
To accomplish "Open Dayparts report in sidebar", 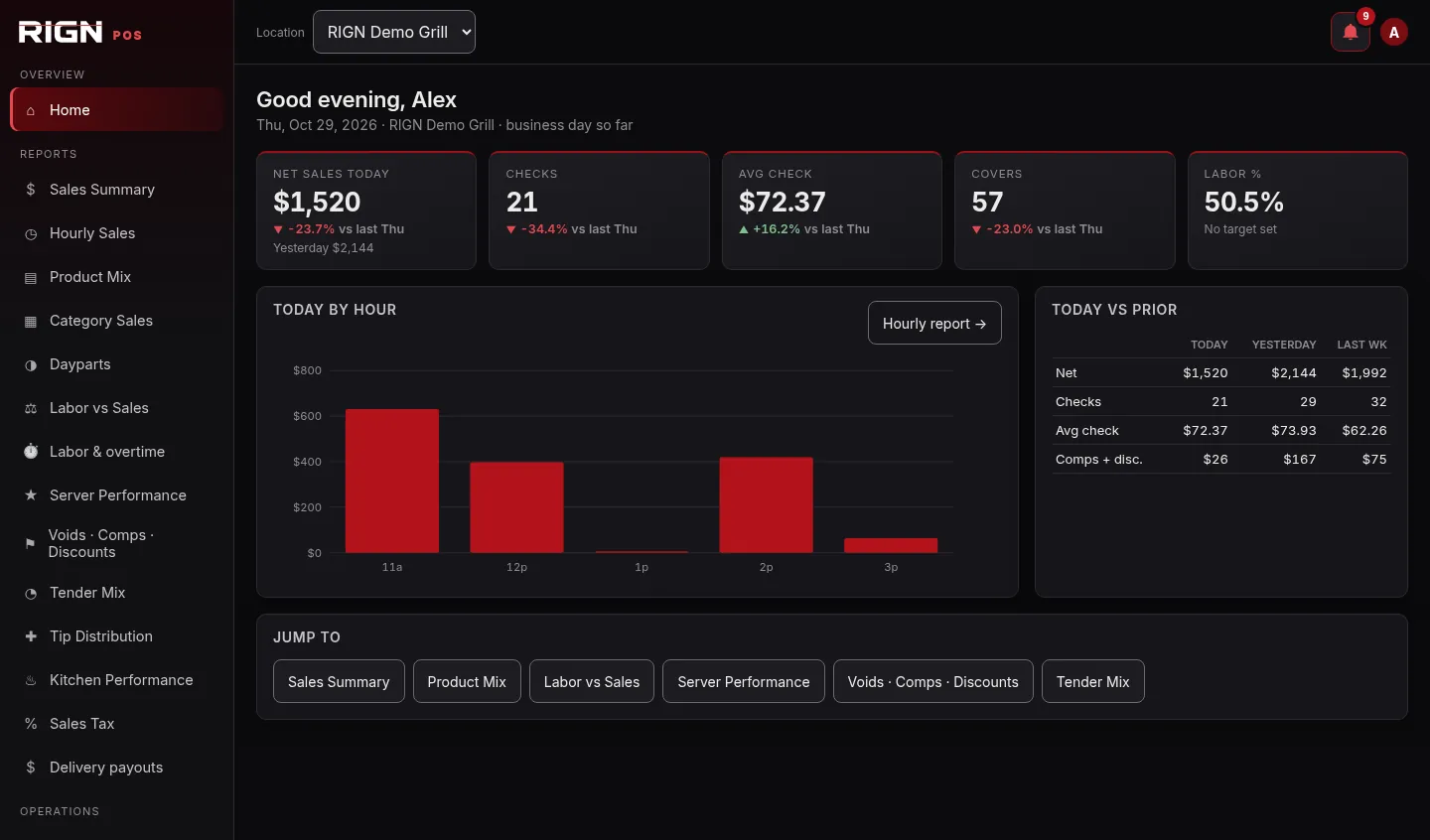I will click(117, 364).
